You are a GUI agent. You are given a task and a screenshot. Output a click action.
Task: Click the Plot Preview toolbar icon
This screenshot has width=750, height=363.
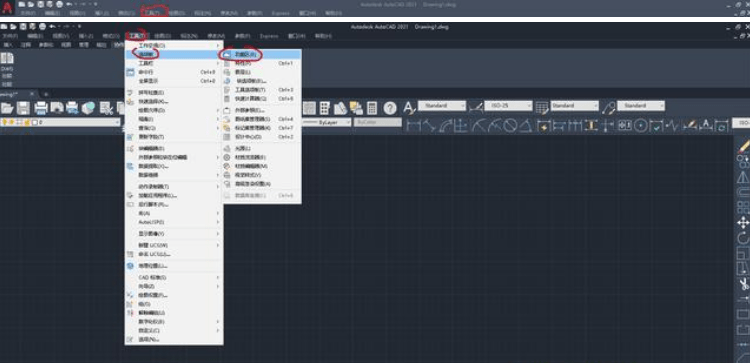coord(57,109)
